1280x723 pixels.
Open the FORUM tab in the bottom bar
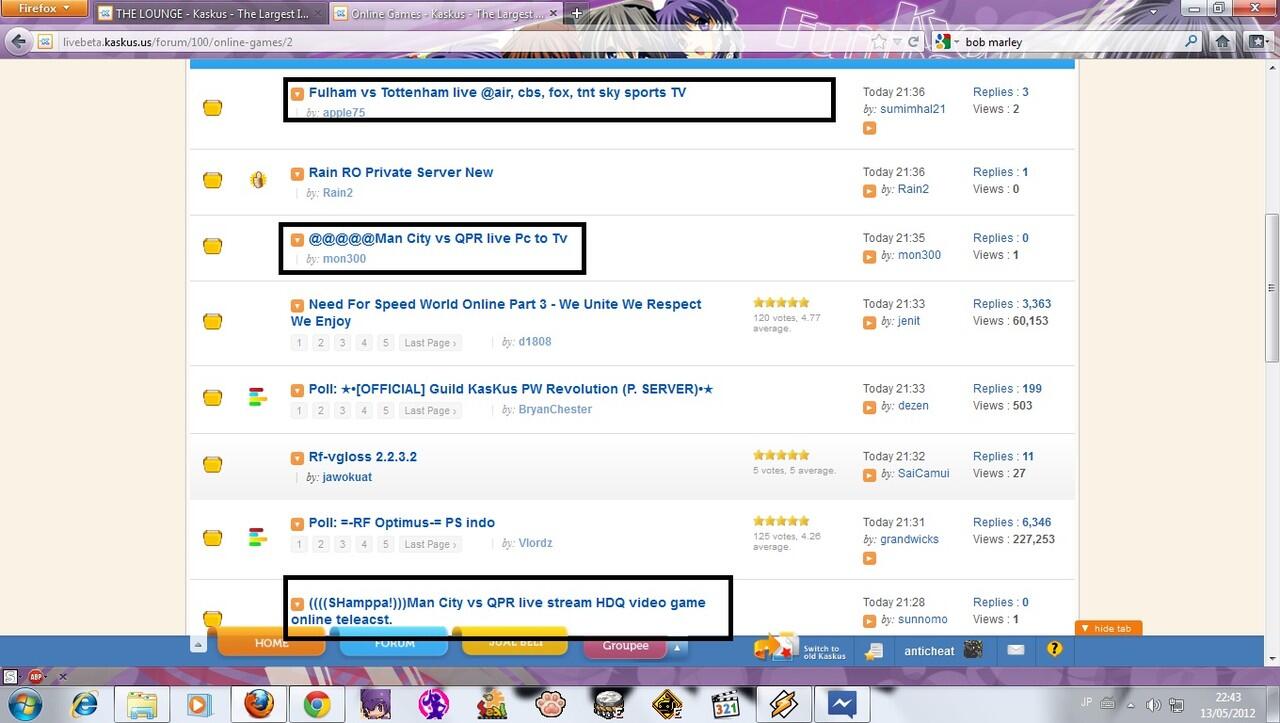[x=394, y=643]
